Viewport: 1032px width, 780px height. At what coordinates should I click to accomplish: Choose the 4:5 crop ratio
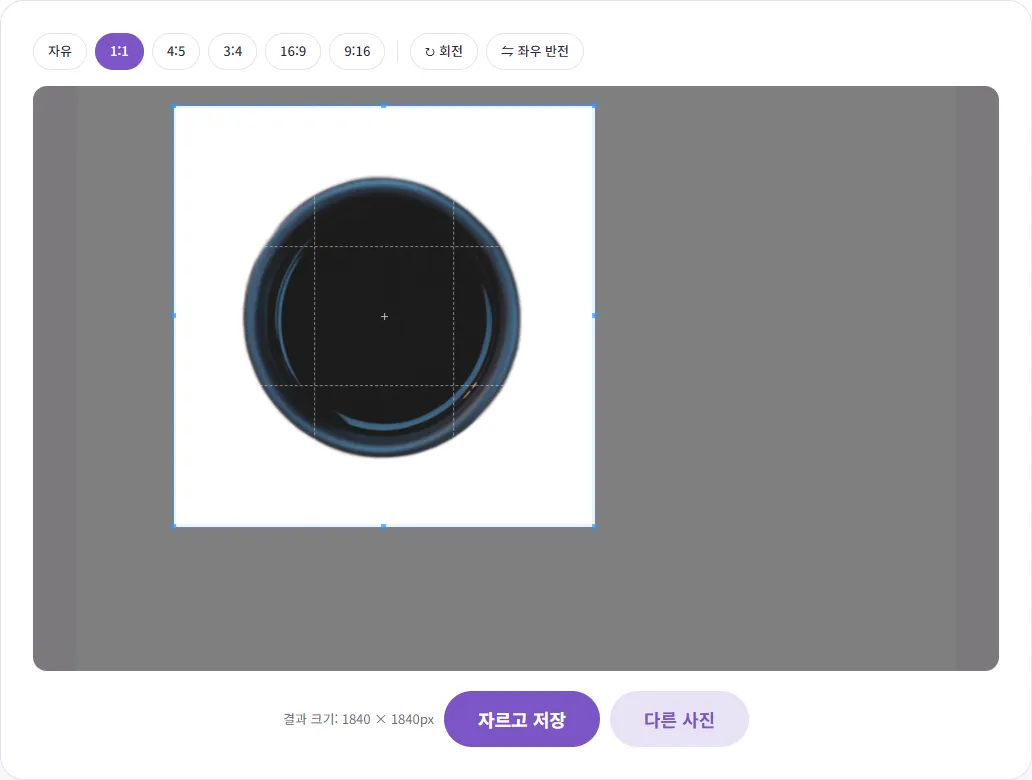pyautogui.click(x=176, y=51)
